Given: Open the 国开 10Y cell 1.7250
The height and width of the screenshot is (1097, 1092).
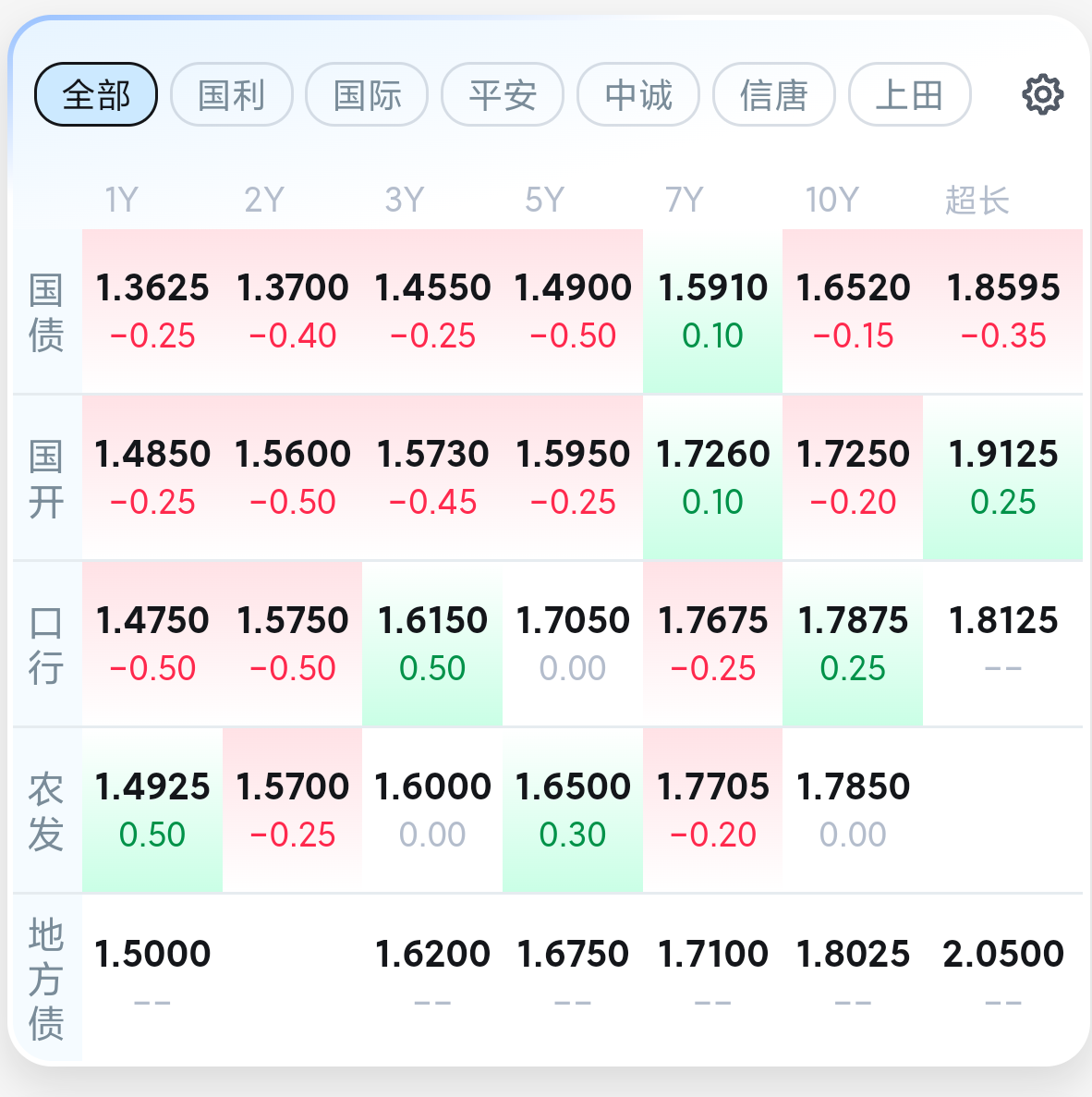Looking at the screenshot, I should tap(853, 477).
